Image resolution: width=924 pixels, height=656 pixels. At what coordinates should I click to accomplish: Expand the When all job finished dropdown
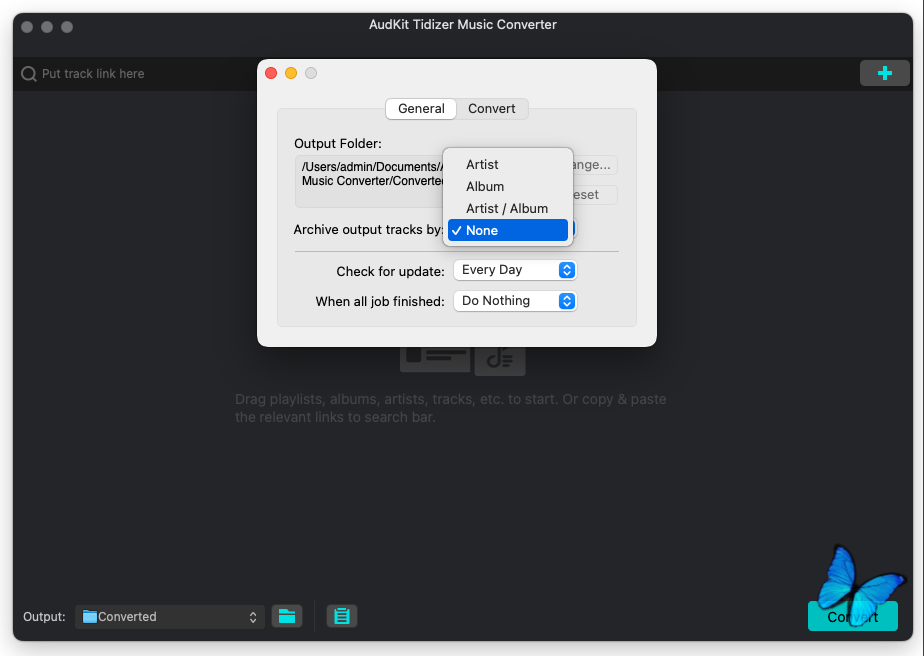(515, 301)
